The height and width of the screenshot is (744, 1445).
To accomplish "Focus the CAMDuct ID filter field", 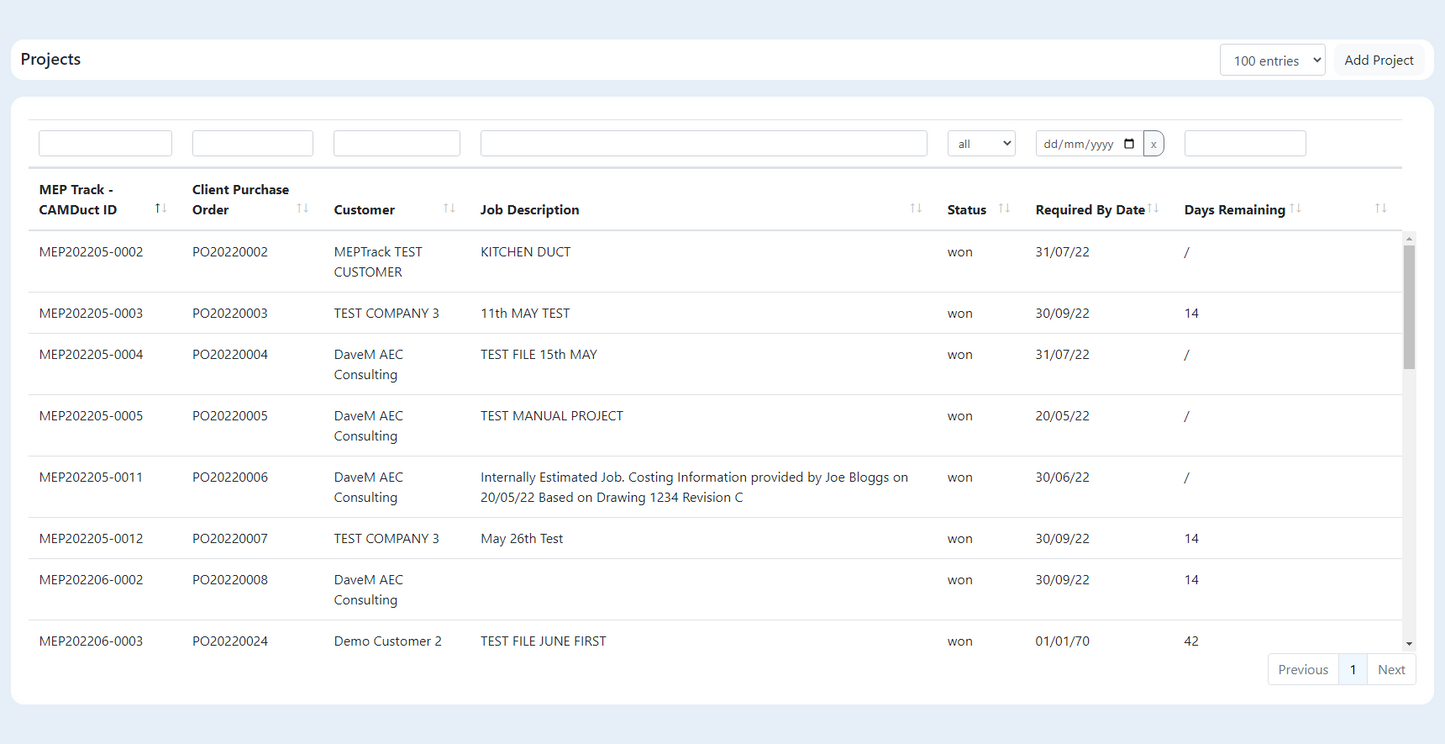I will [105, 144].
